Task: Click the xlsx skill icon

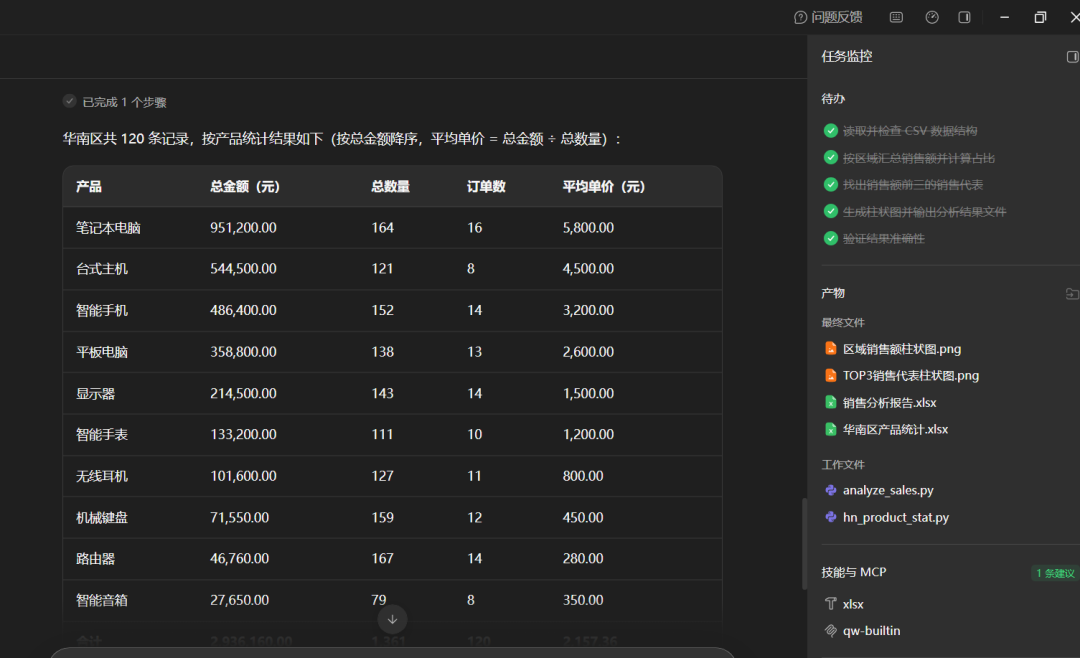Action: (x=831, y=604)
